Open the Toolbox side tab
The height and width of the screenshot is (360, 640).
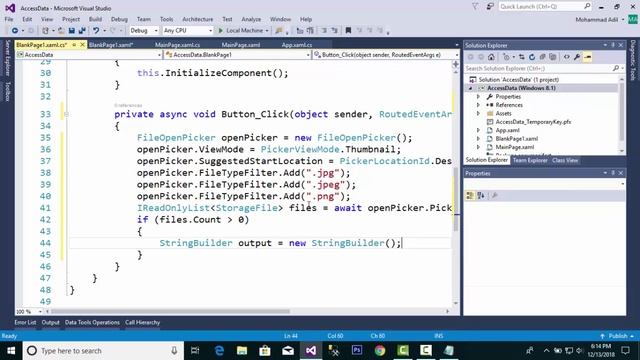[x=8, y=91]
